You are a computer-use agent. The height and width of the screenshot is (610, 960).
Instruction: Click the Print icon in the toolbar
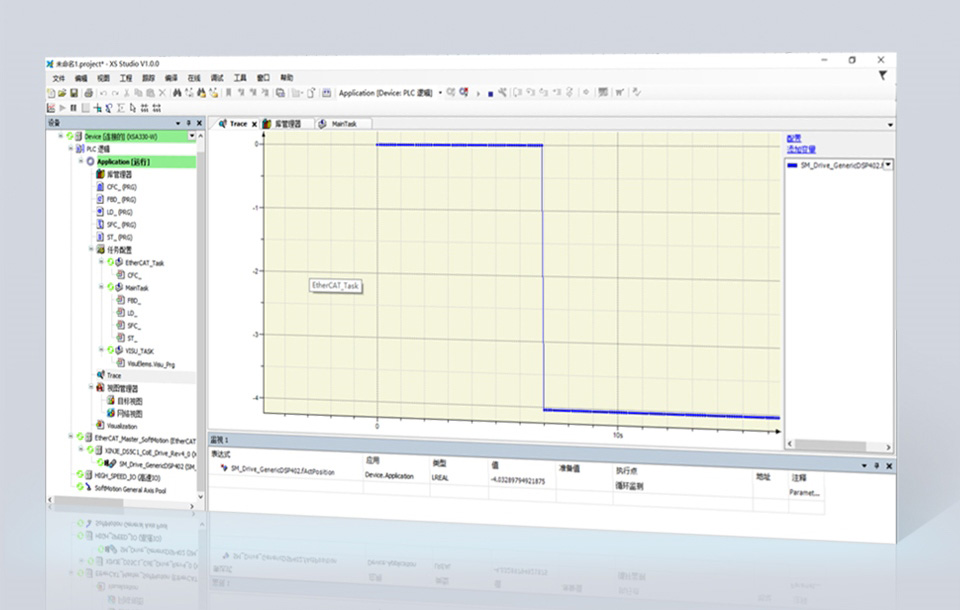tap(89, 92)
